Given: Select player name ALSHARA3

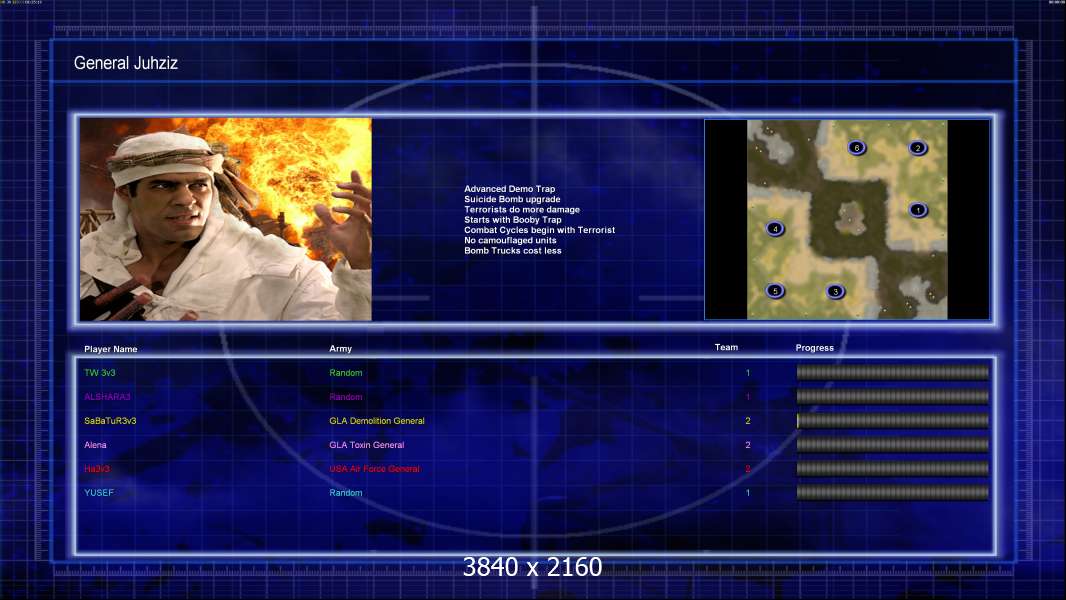Looking at the screenshot, I should (x=107, y=397).
